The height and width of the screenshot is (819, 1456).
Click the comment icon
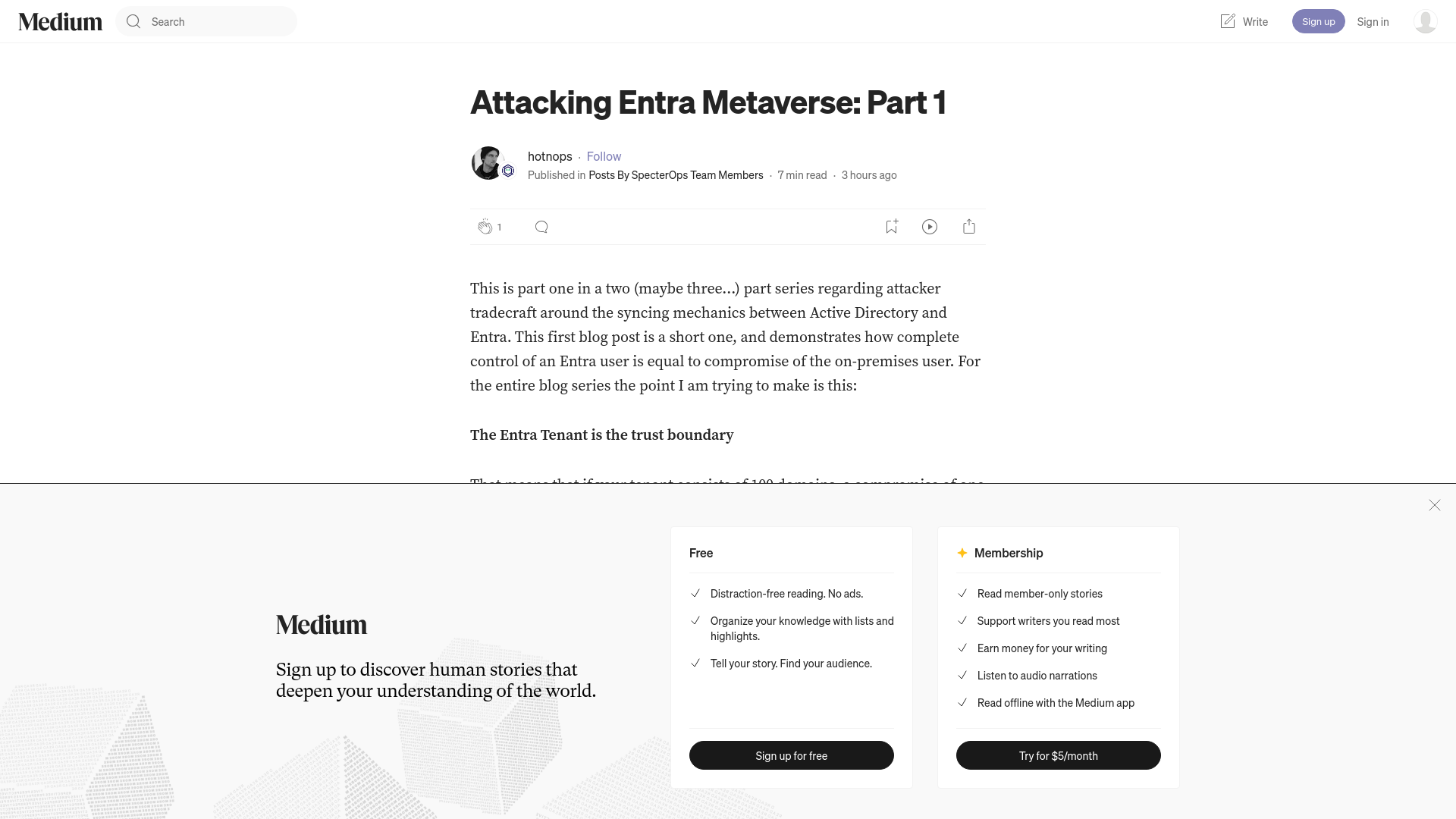(541, 227)
